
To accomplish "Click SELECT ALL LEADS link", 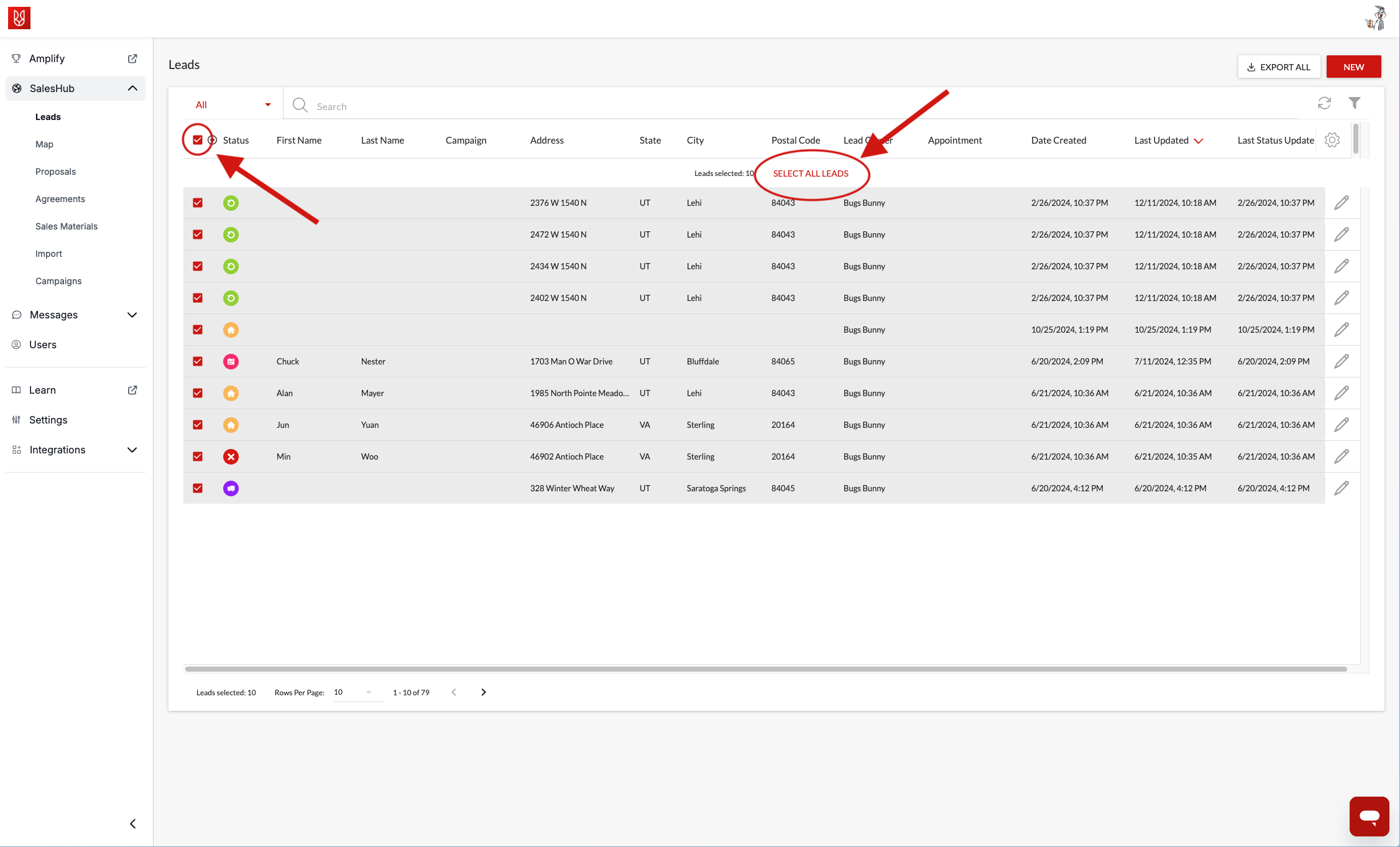I will click(811, 174).
